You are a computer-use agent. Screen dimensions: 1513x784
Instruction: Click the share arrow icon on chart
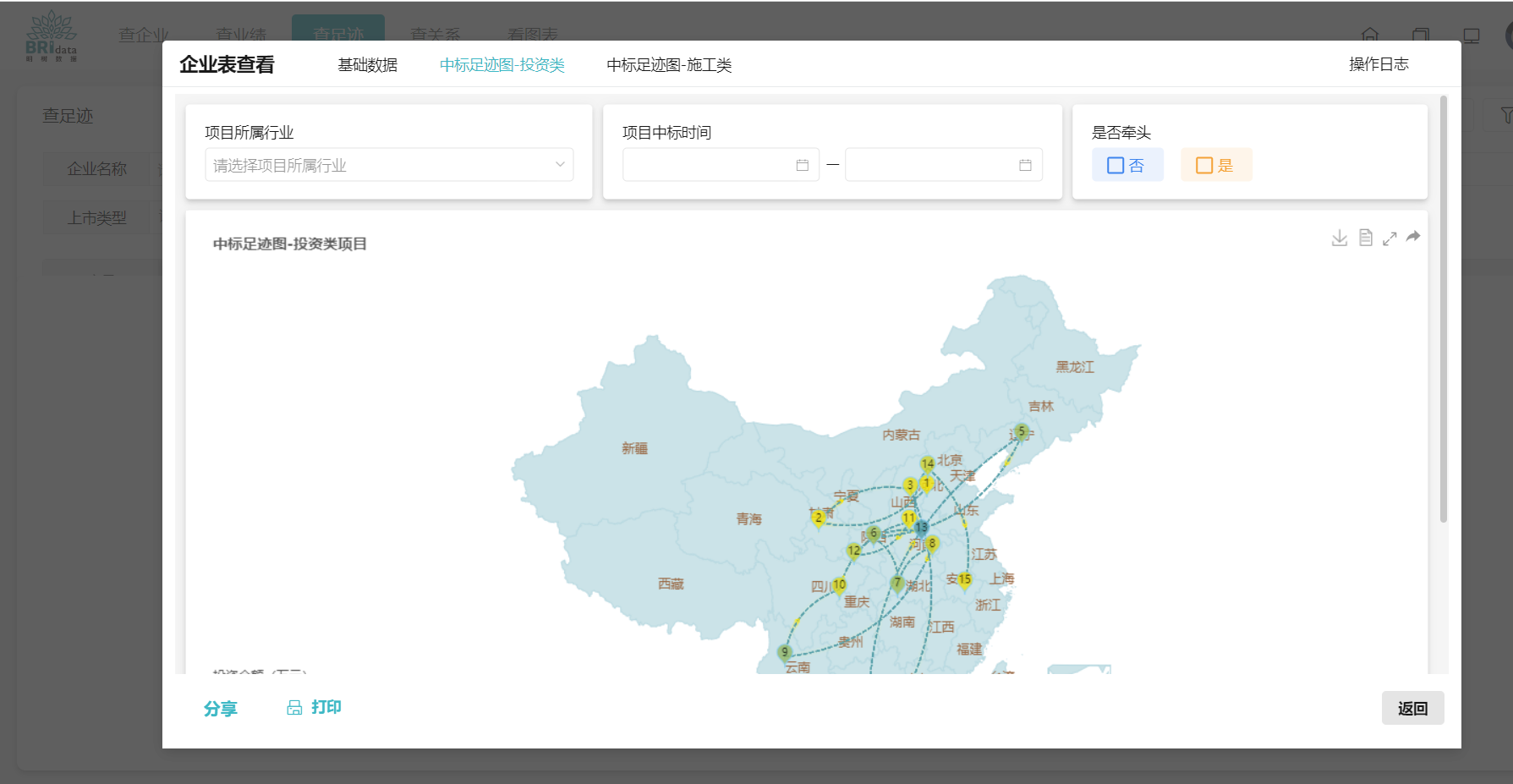pyautogui.click(x=1413, y=237)
